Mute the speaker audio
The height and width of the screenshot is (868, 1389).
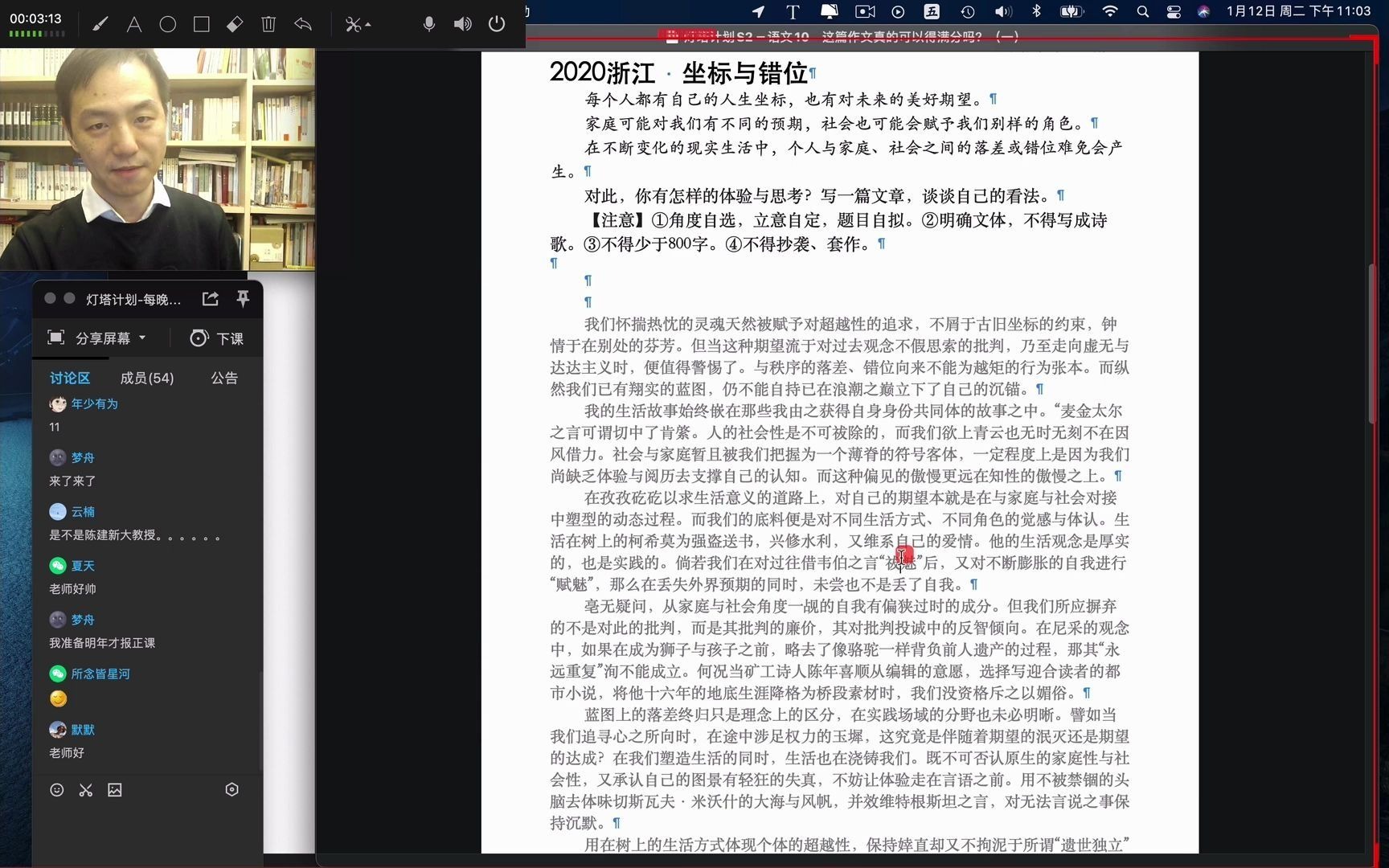click(462, 23)
